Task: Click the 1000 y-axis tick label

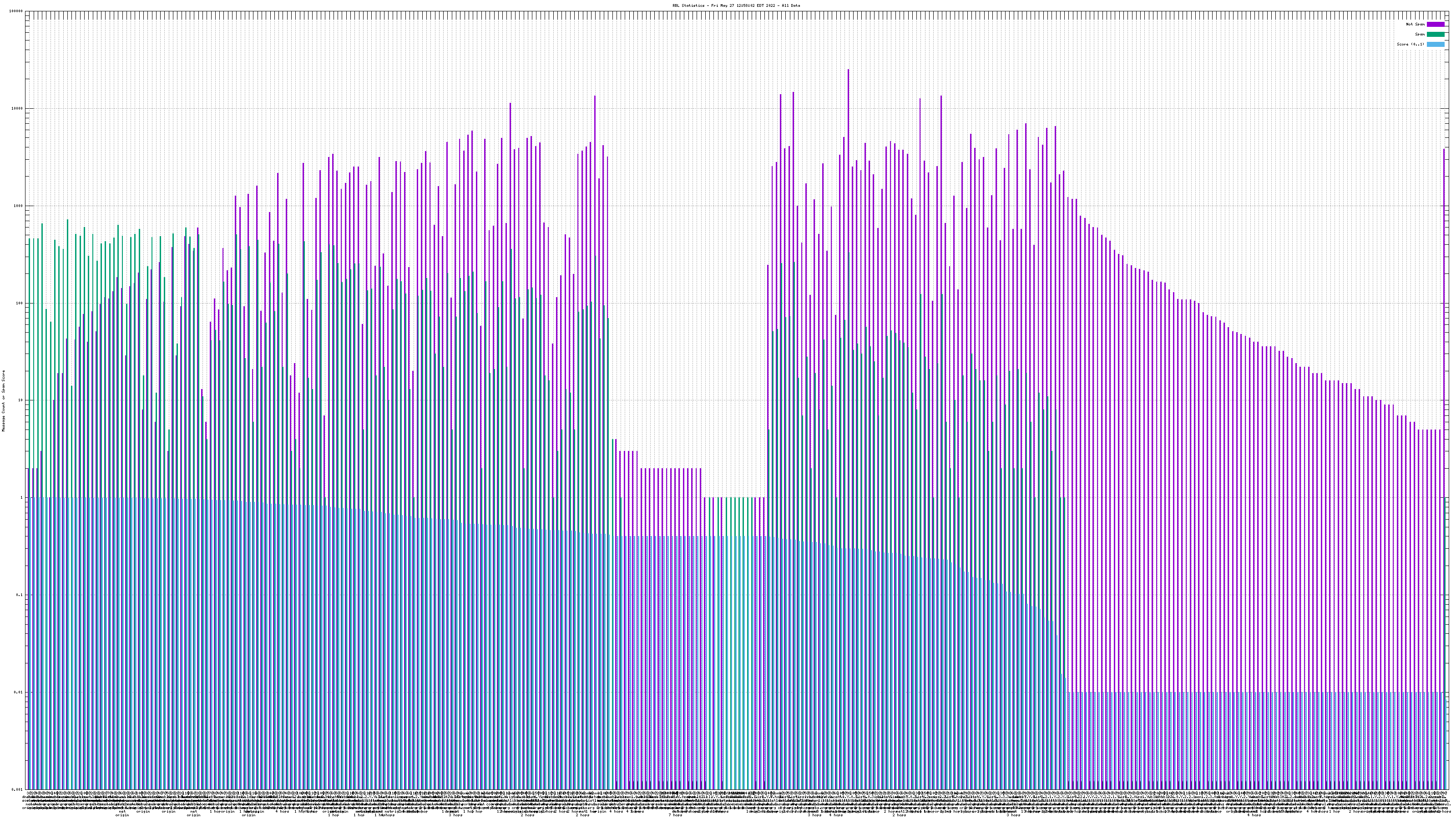Action: click(18, 206)
